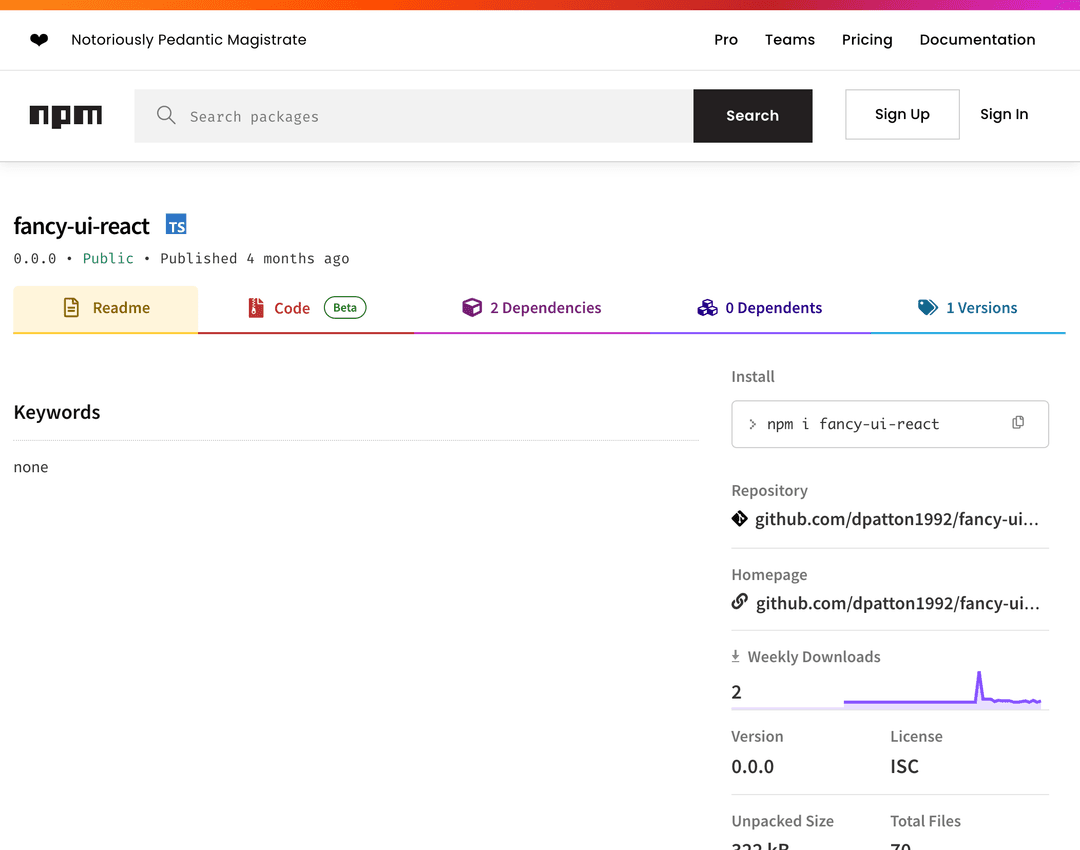Click the 'fancy-ui-react' package title

click(x=81, y=226)
